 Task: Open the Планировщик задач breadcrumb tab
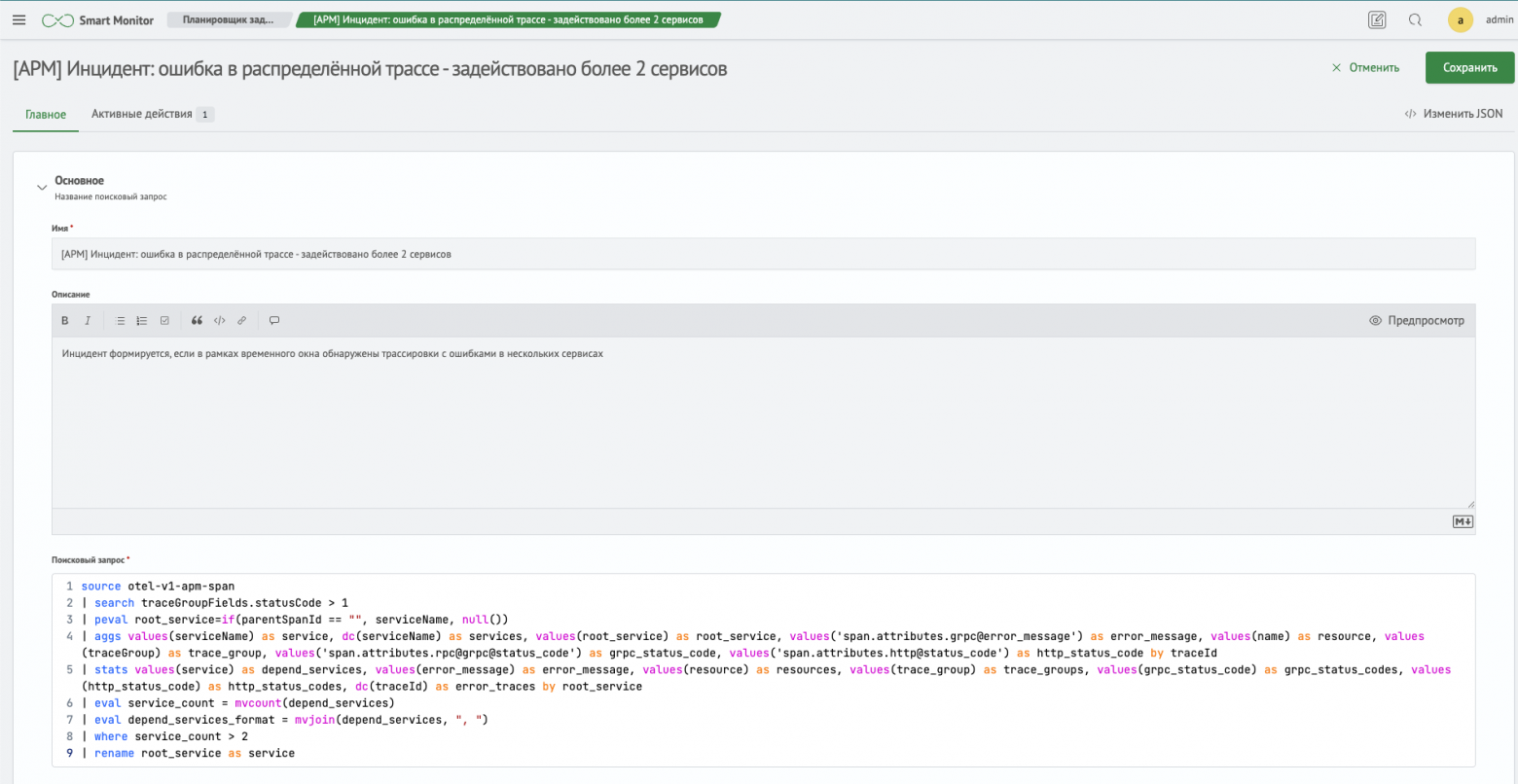pos(228,19)
